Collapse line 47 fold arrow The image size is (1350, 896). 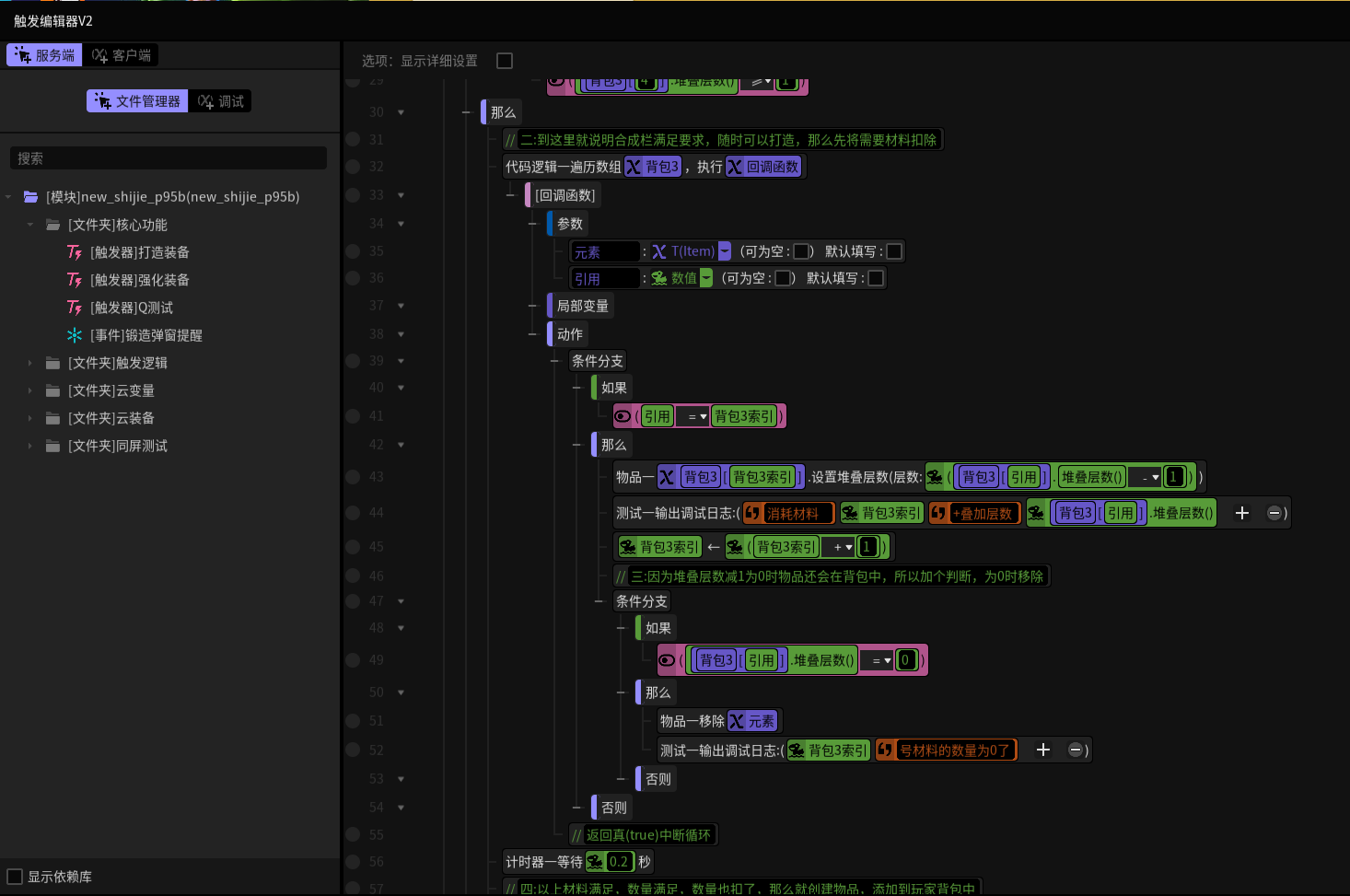(402, 601)
